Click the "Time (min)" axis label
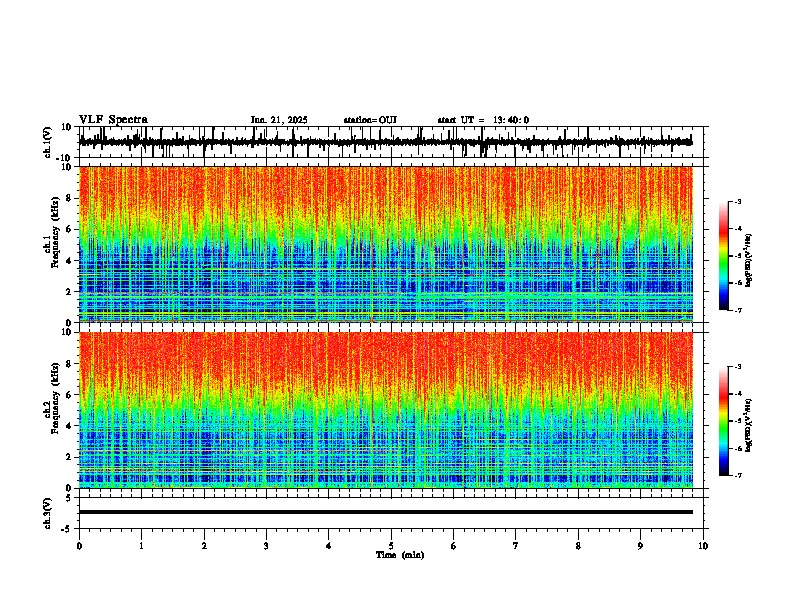The width and height of the screenshot is (792, 612). pos(400,555)
